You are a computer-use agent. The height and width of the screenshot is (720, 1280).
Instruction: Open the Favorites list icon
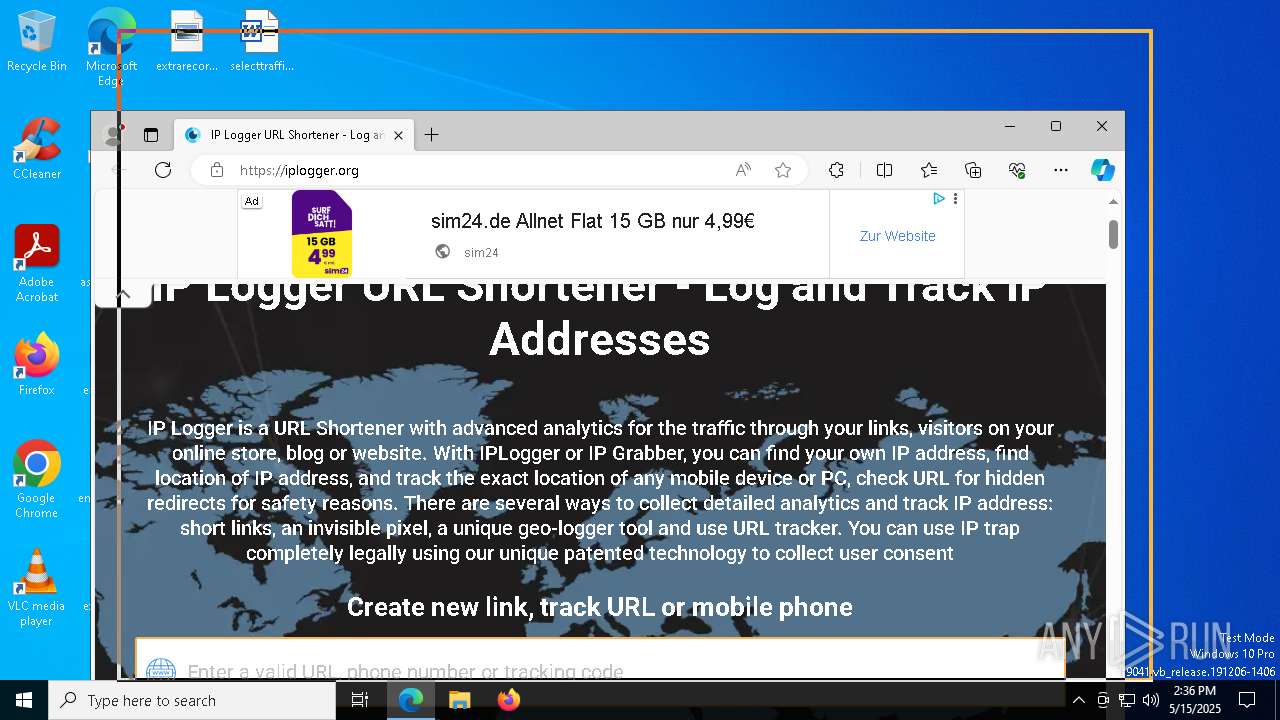929,170
